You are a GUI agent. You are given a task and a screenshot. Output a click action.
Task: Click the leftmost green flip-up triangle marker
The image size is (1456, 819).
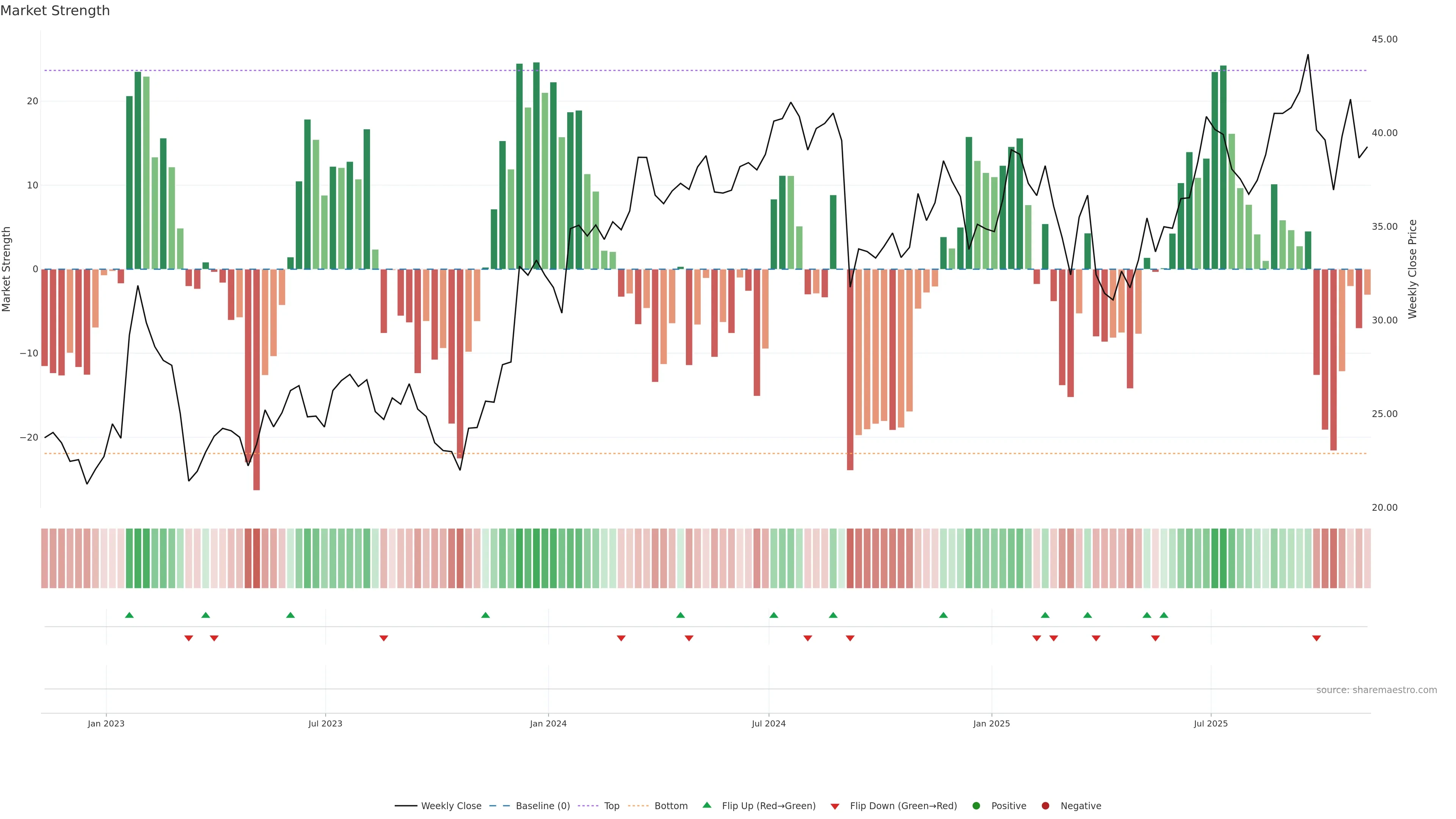pyautogui.click(x=129, y=615)
